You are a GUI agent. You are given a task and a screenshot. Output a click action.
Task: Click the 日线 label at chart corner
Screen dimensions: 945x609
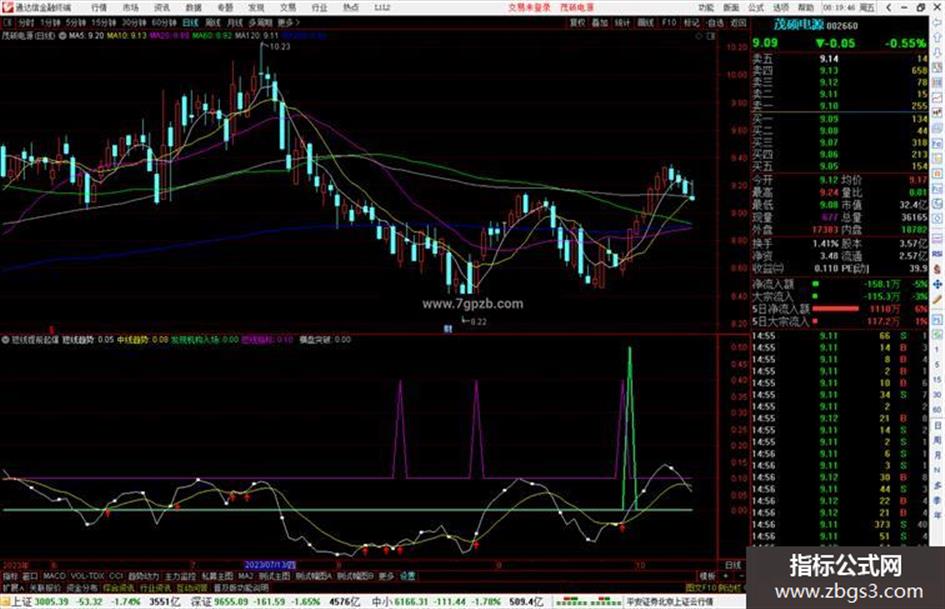click(733, 565)
